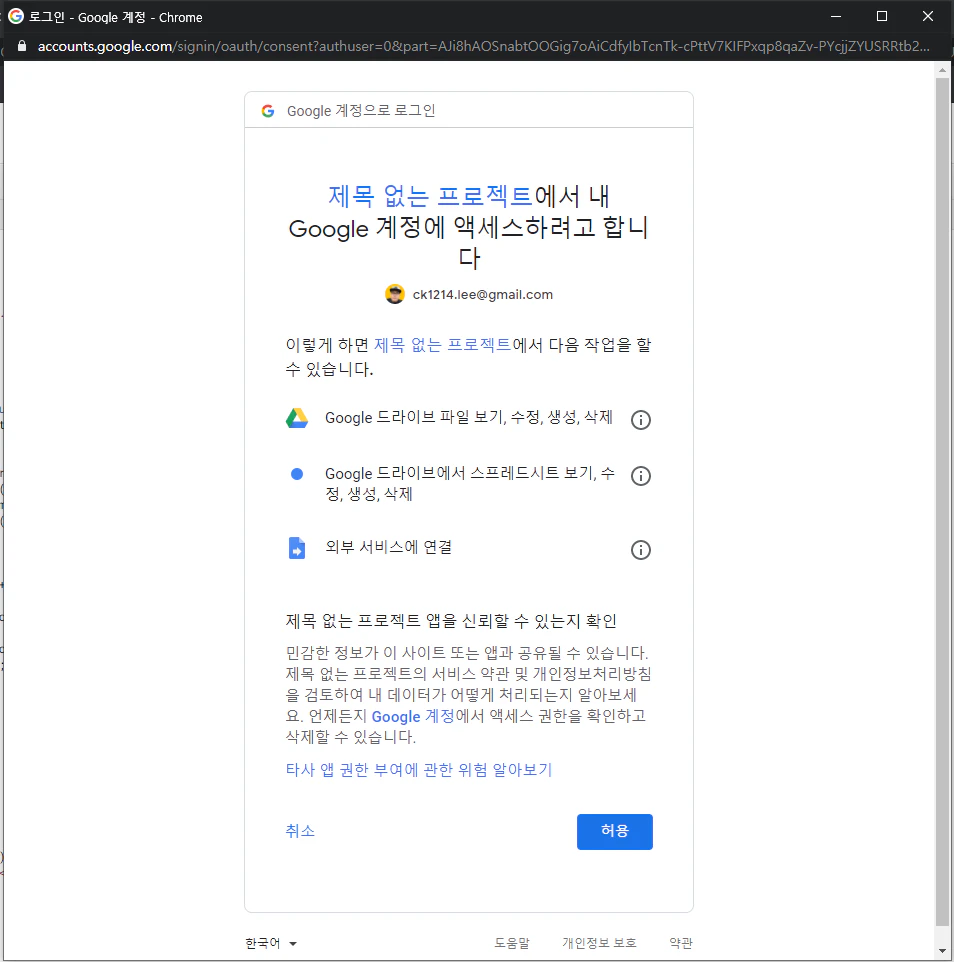Click the vertical scrollbar thumb
Image resolution: width=954 pixels, height=962 pixels.
(942, 501)
